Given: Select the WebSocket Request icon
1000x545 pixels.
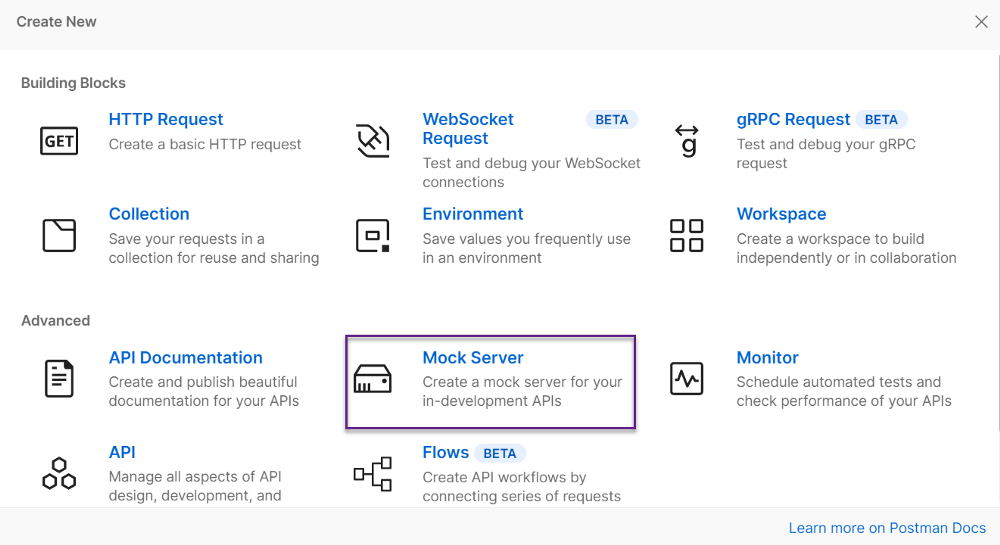Looking at the screenshot, I should [x=373, y=141].
